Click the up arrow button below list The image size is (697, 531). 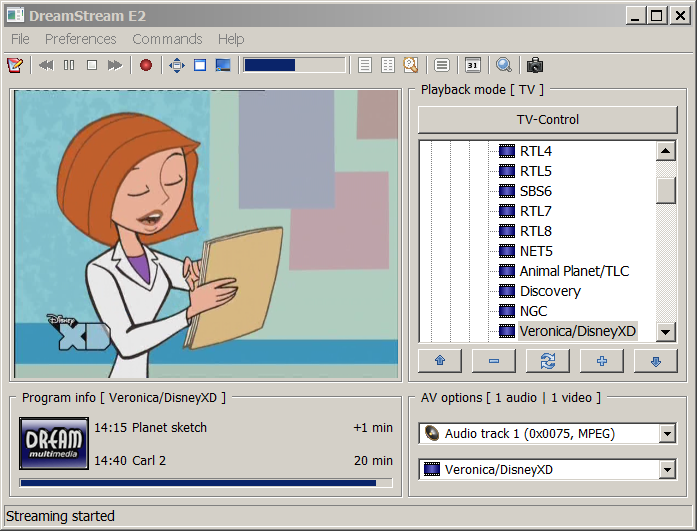coord(440,361)
